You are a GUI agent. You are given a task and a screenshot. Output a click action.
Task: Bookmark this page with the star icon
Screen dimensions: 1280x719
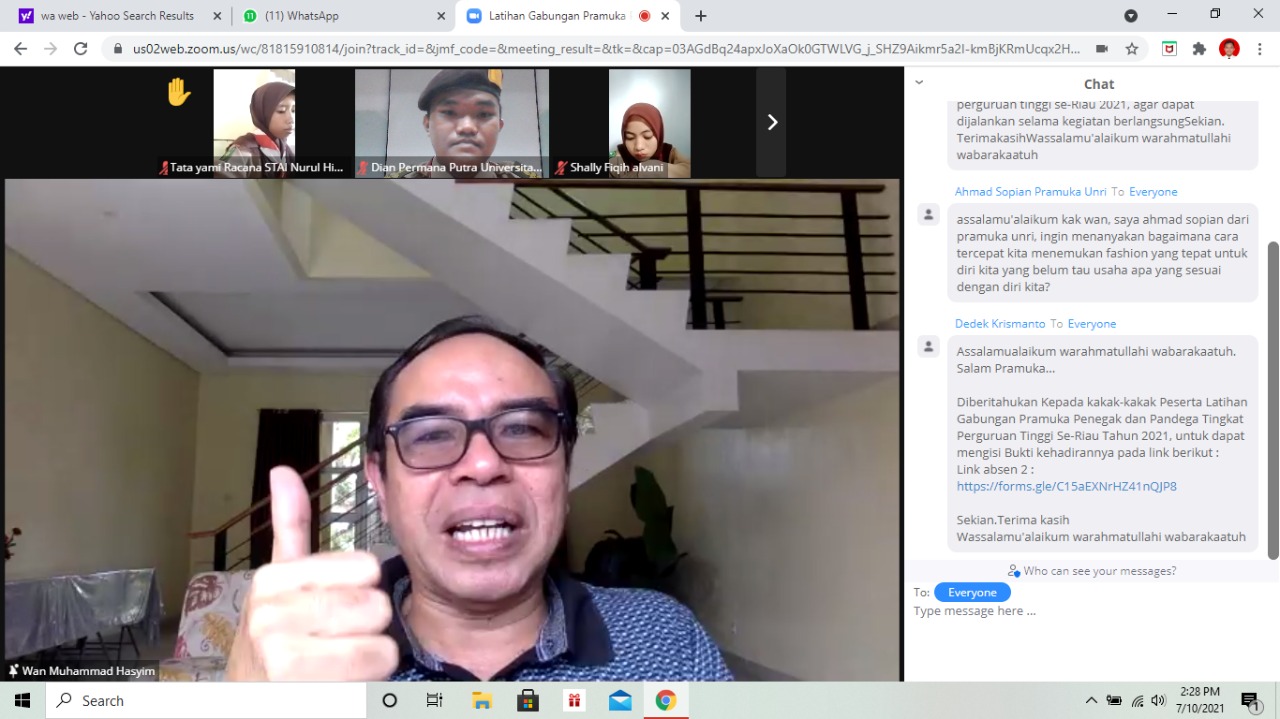coord(1131,48)
